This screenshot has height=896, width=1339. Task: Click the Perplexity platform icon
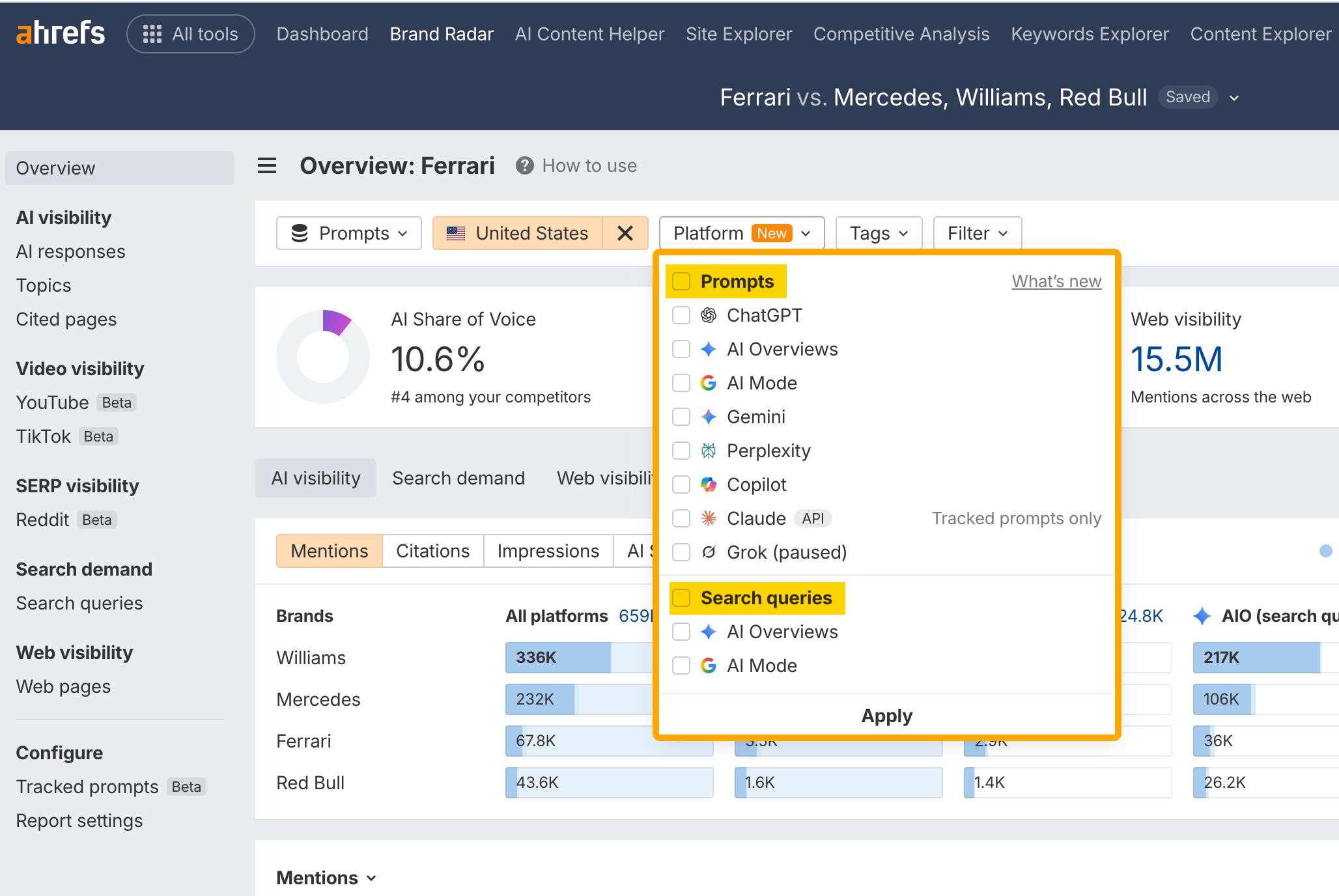click(709, 451)
